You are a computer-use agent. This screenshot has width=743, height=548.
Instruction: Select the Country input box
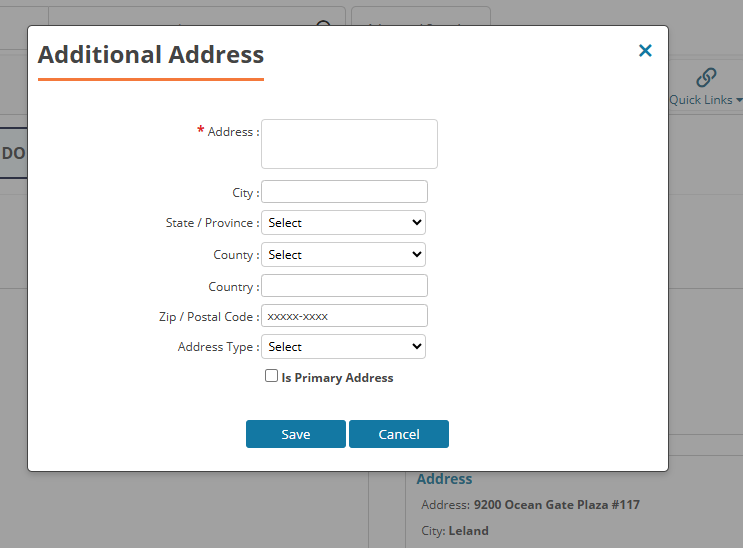[x=344, y=286]
